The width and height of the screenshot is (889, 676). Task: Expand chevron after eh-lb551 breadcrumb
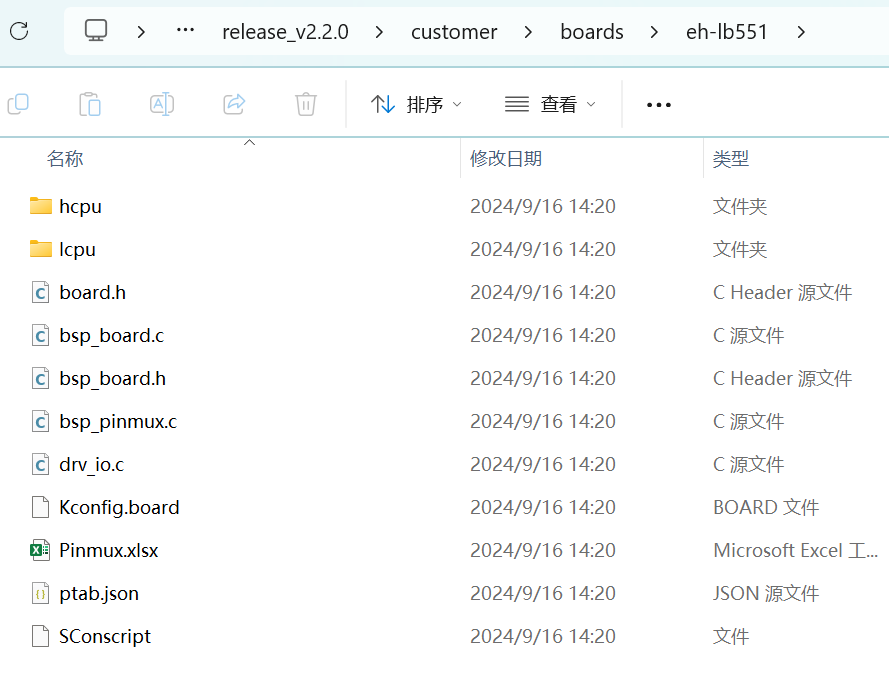pos(801,32)
